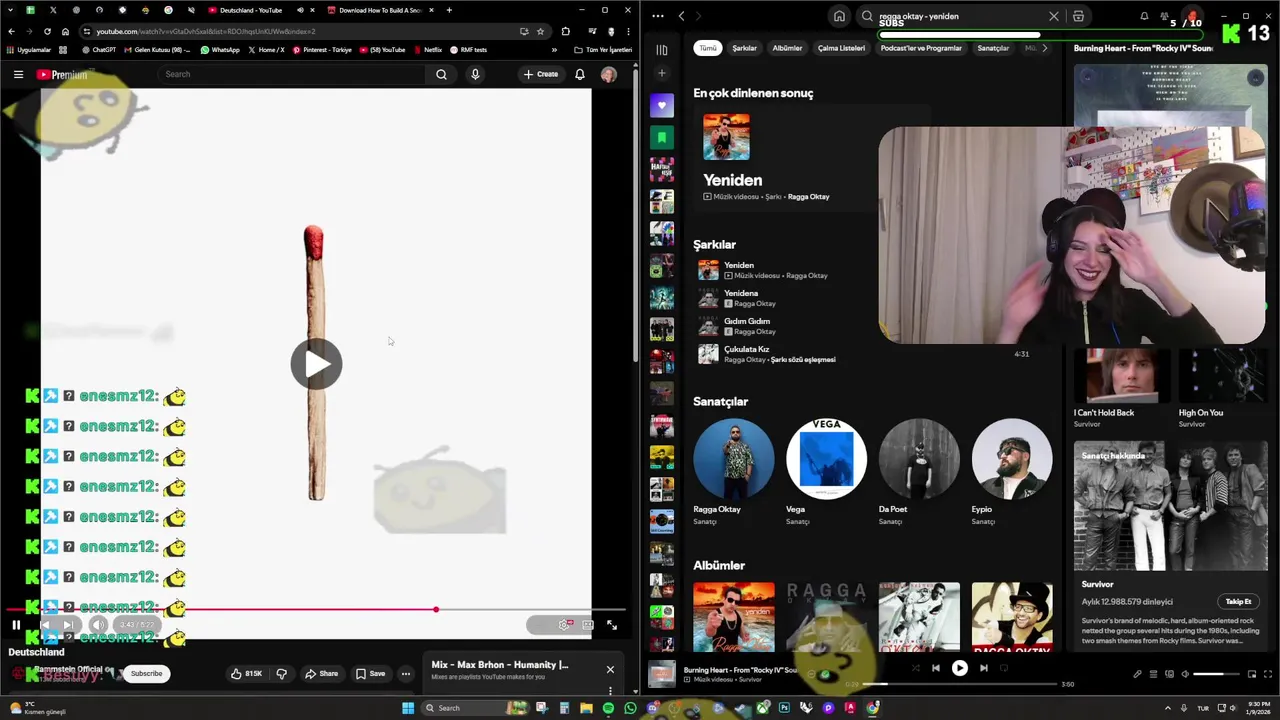The height and width of the screenshot is (720, 1280).
Task: Dislike the Deutschland video
Action: click(281, 674)
